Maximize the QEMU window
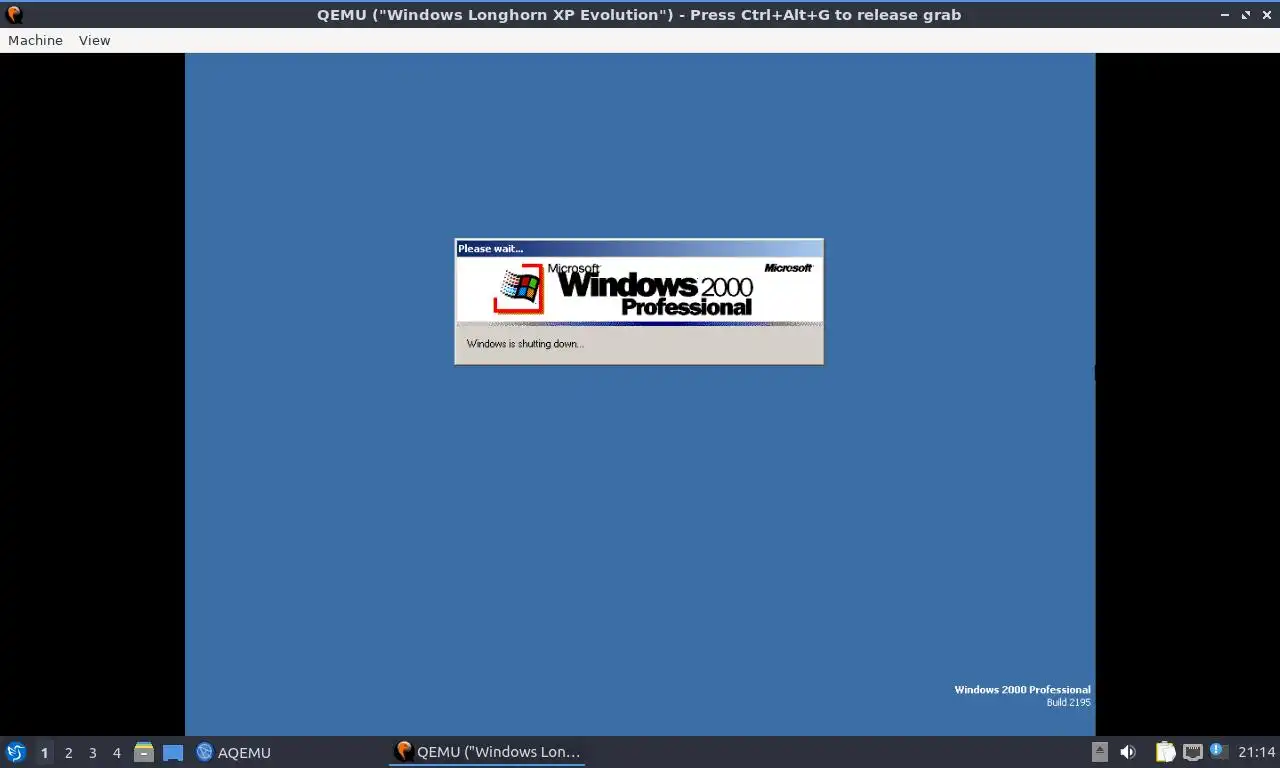 pos(1246,15)
